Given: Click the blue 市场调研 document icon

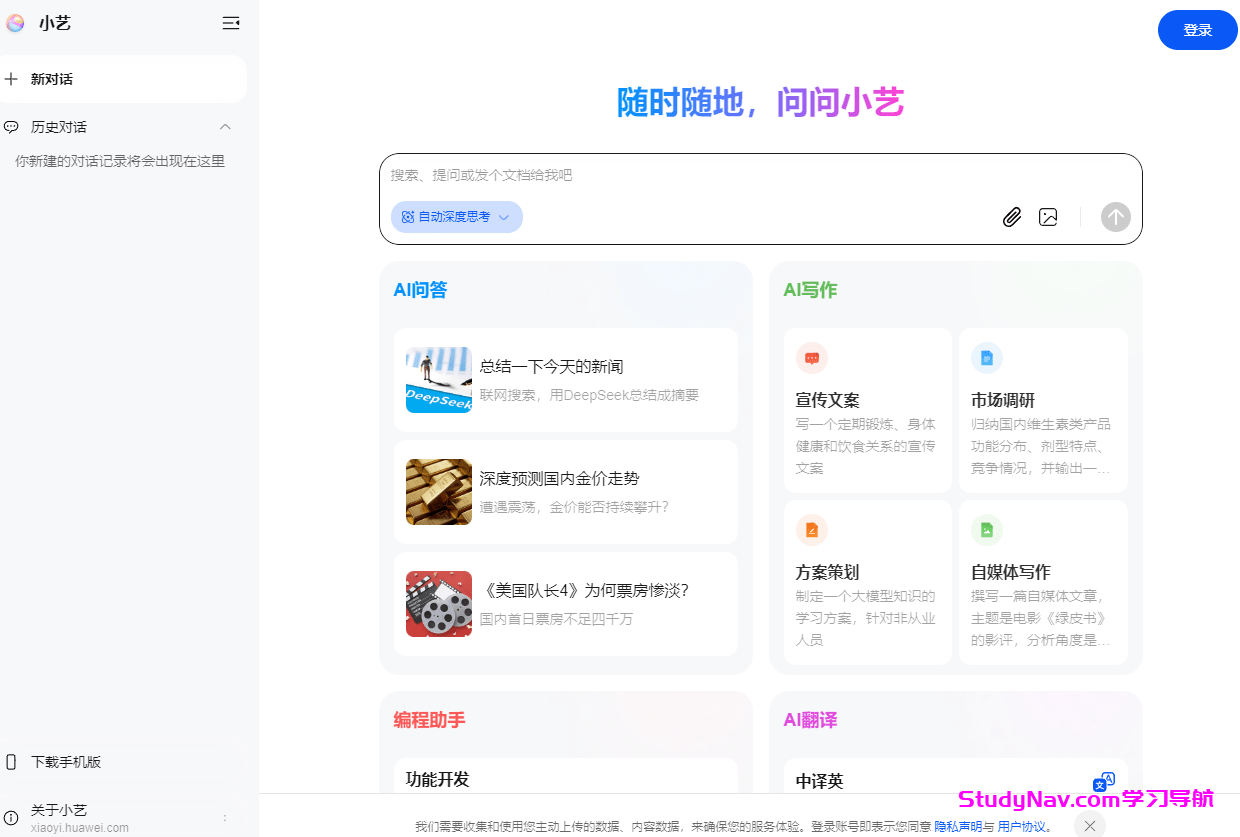Looking at the screenshot, I should coord(987,358).
